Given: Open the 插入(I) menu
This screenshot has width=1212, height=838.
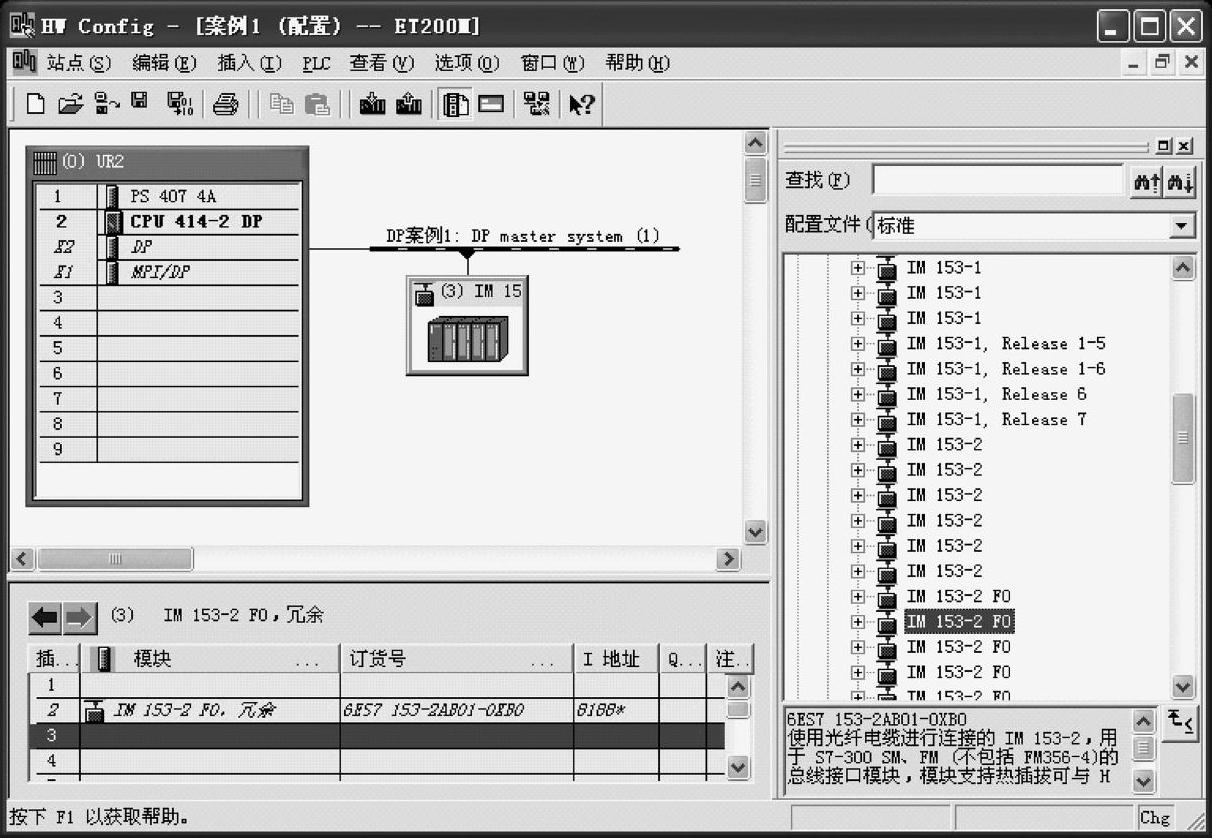Looking at the screenshot, I should point(250,63).
